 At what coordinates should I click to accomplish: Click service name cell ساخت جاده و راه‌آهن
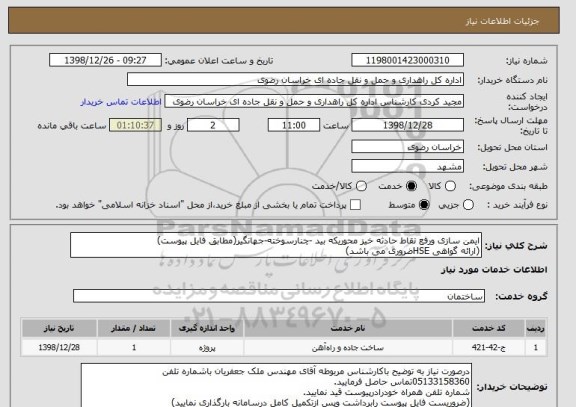(348, 347)
